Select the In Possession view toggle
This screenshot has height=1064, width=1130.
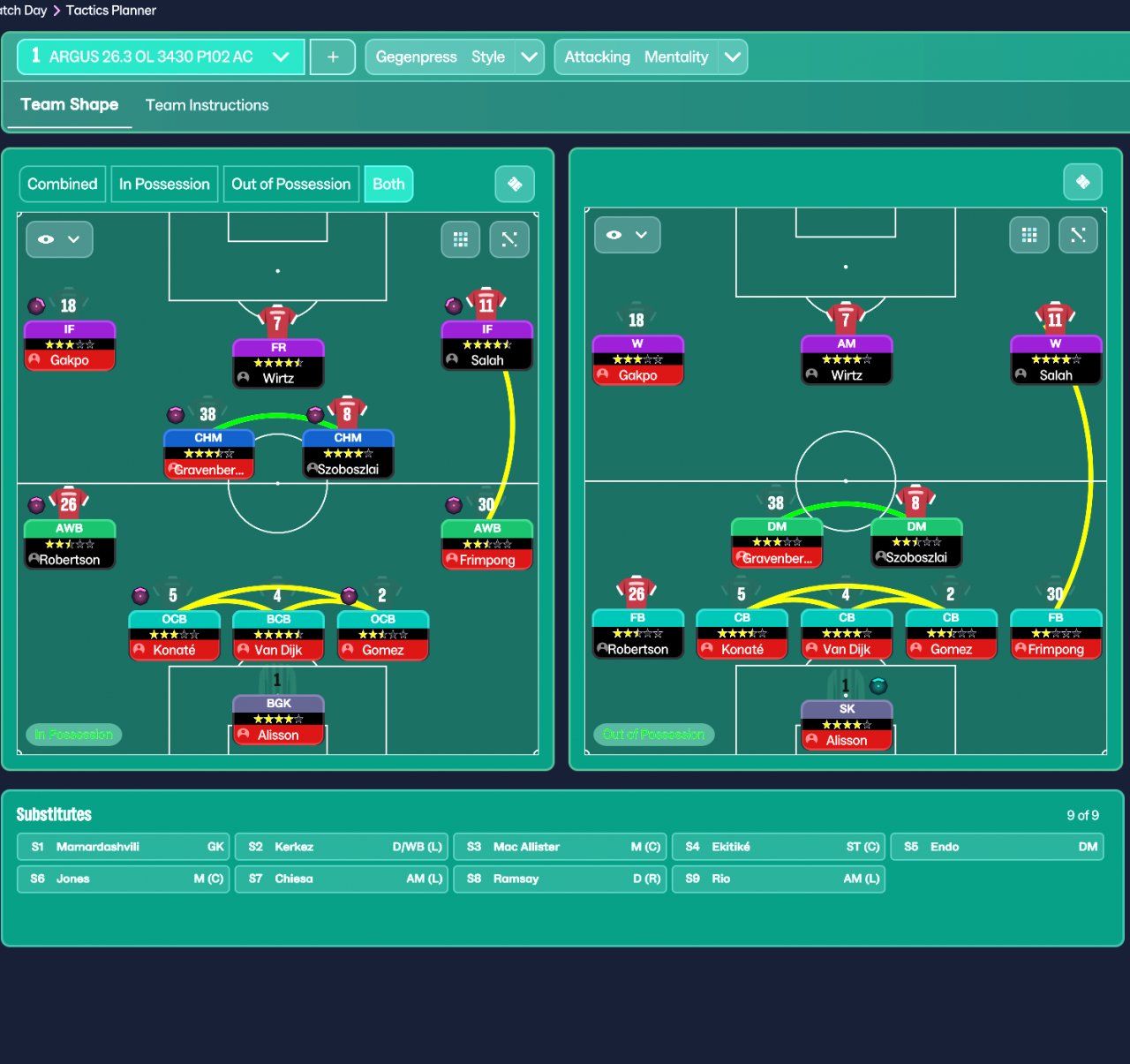(x=164, y=185)
